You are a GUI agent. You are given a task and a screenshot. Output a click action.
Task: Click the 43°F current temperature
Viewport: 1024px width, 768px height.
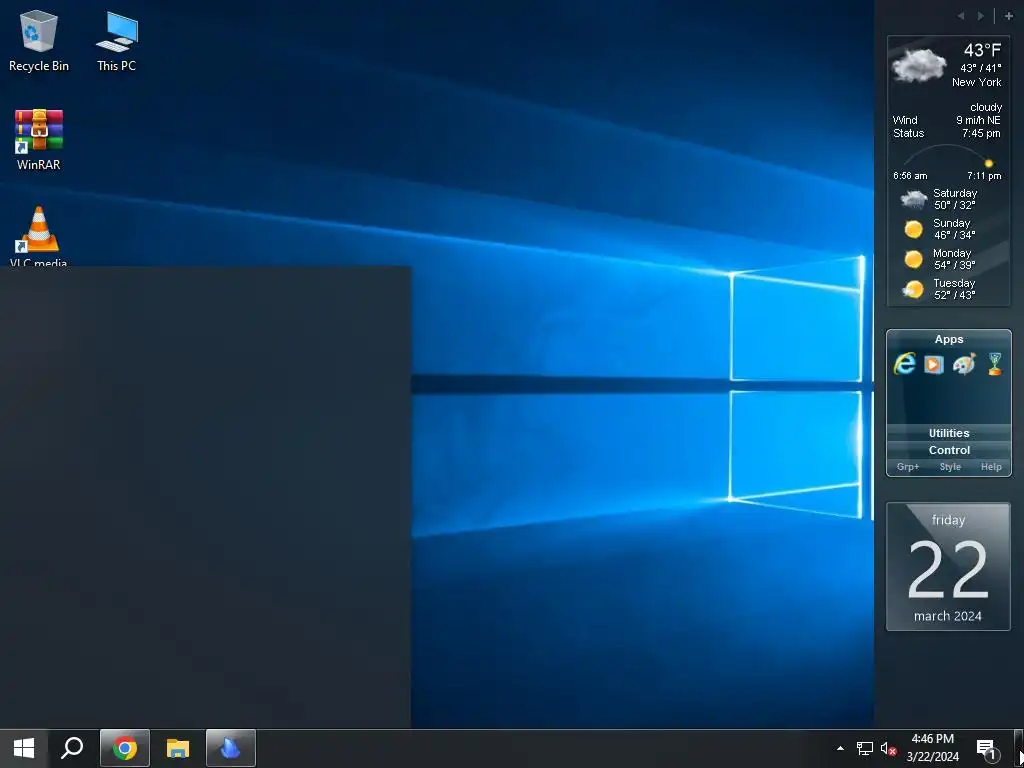pyautogui.click(x=982, y=50)
